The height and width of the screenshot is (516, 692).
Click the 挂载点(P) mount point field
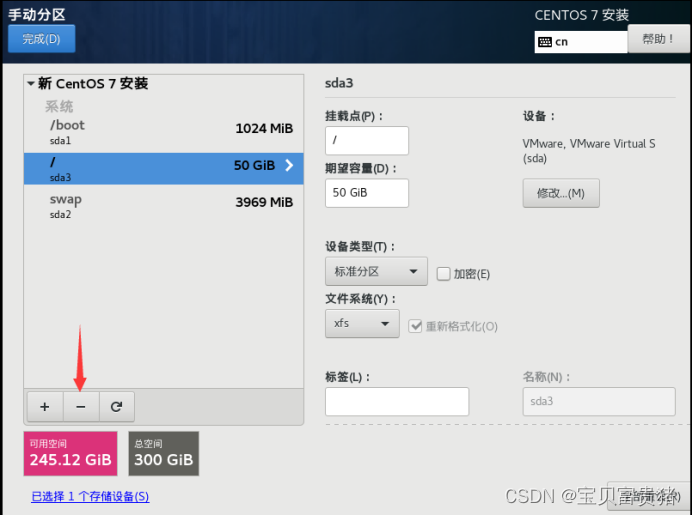tap(367, 140)
